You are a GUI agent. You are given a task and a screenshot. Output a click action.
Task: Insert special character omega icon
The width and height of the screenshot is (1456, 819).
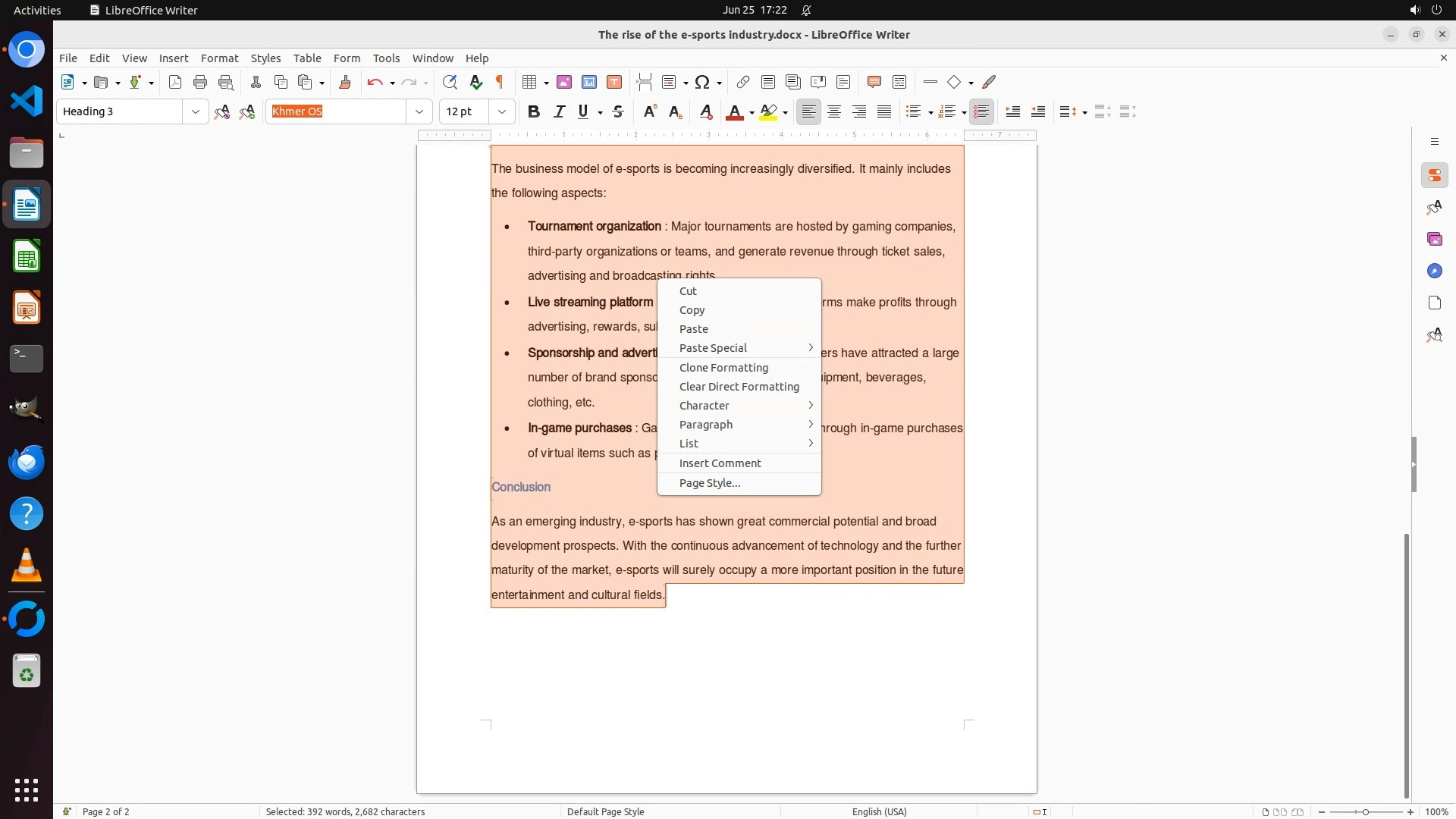[703, 82]
